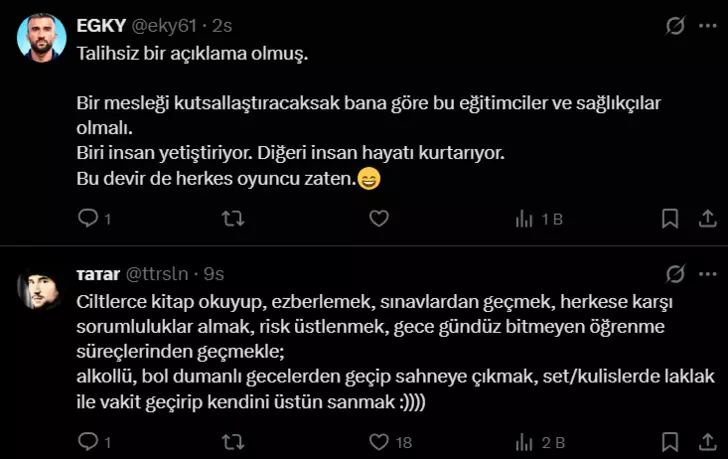Like EGKY's tweet with heart icon
Image resolution: width=728 pixels, height=459 pixels.
[x=378, y=218]
